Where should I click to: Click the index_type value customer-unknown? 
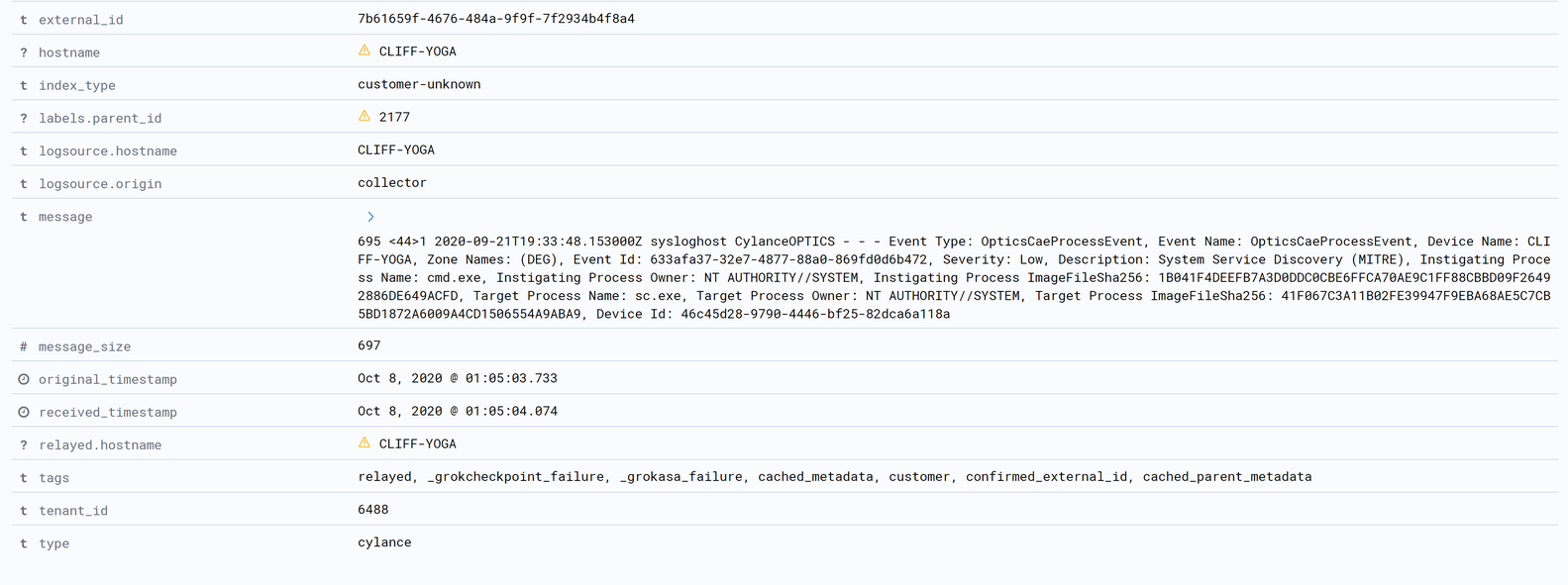coord(419,84)
